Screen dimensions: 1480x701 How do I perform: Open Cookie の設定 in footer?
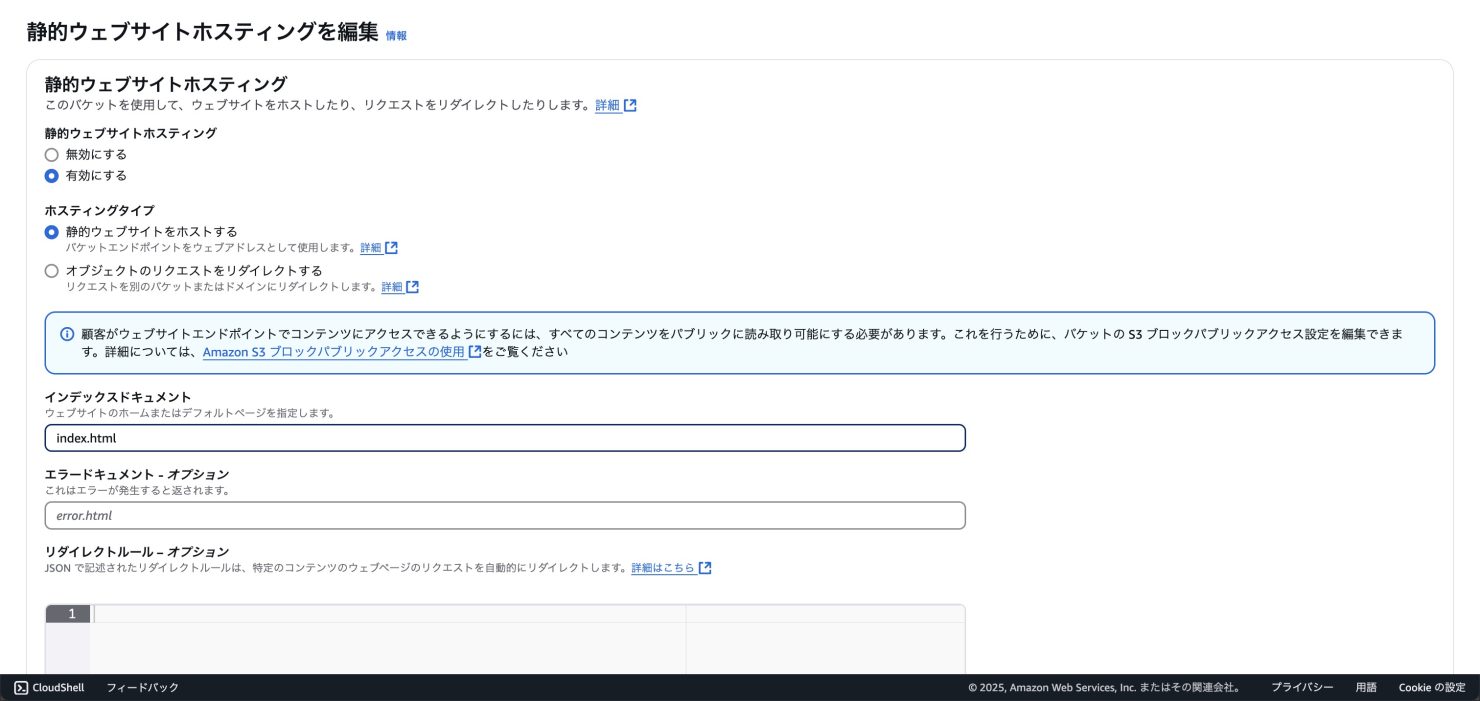click(1431, 688)
